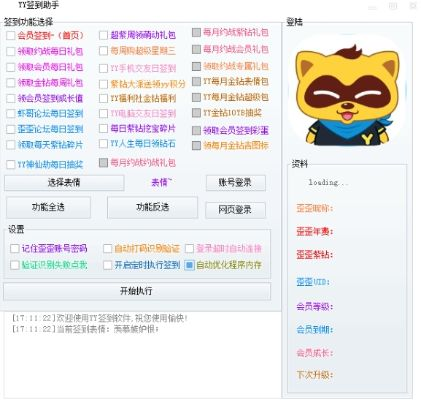Click the purple 表情~ label
The height and width of the screenshot is (400, 421).
coord(161,182)
